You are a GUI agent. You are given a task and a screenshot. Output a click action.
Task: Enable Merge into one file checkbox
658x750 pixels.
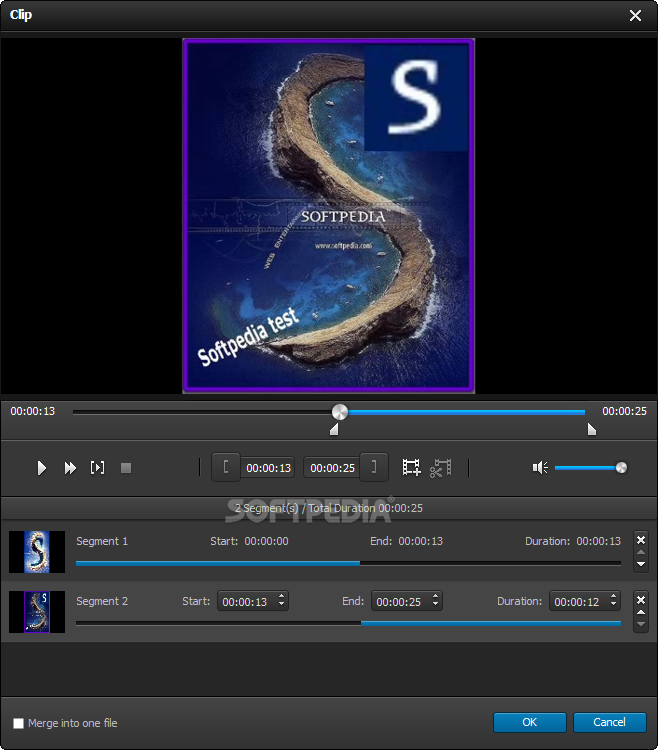[x=18, y=723]
